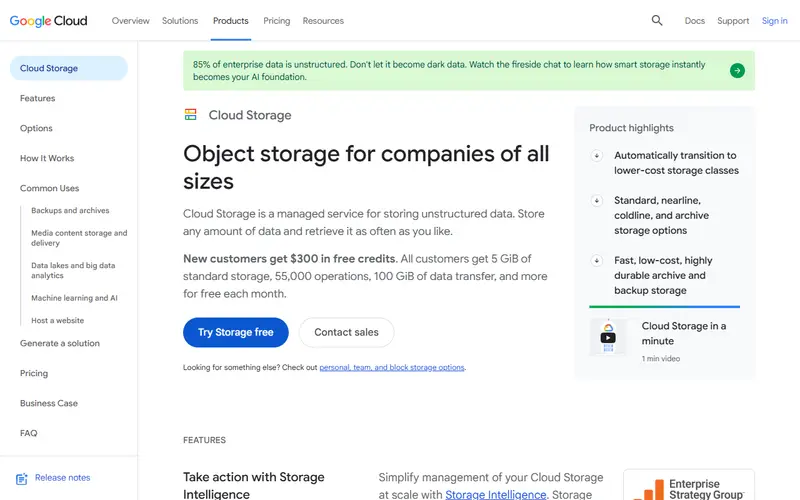
Task: Click Cloud Storage in a minute title
Action: pyautogui.click(x=684, y=333)
